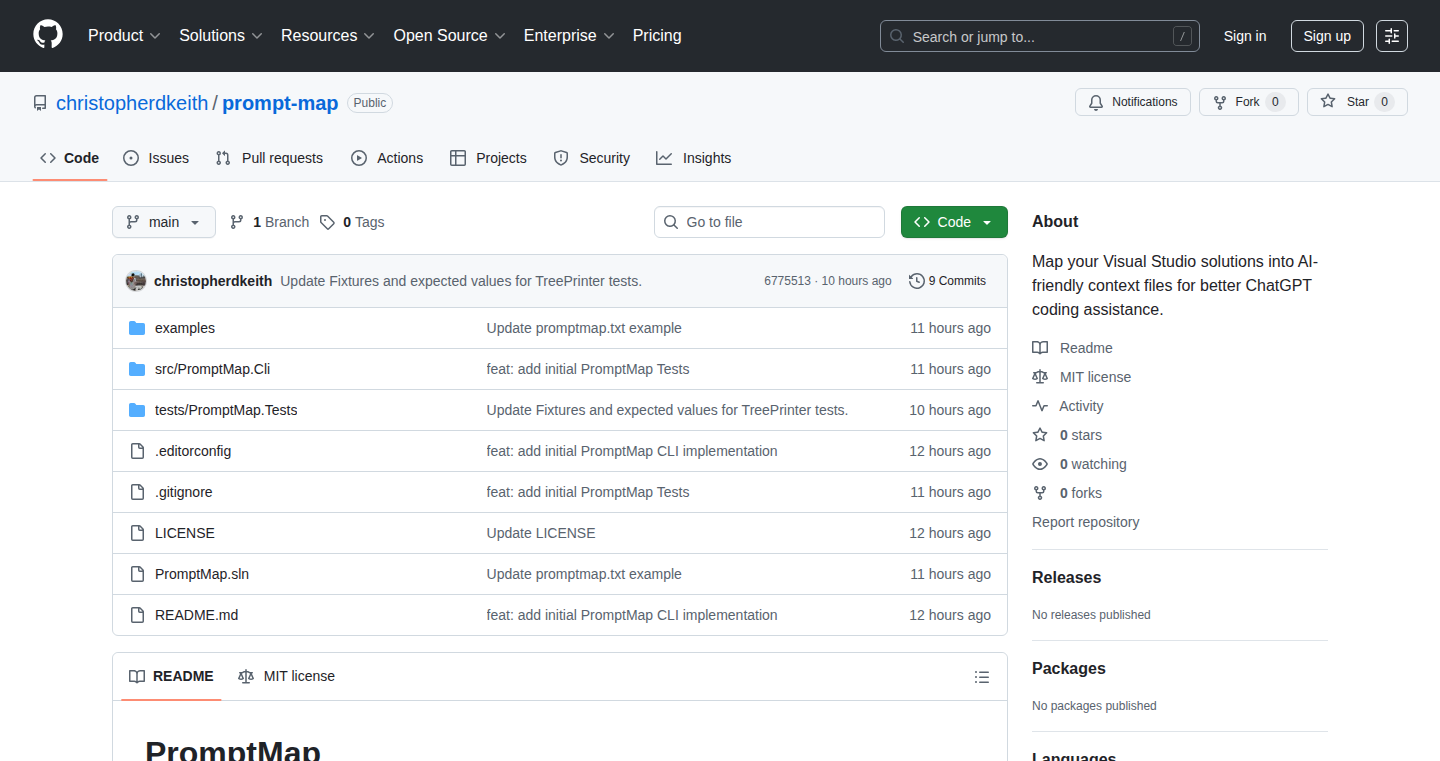Click the GitHub logo icon
1440x761 pixels.
pyautogui.click(x=48, y=35)
